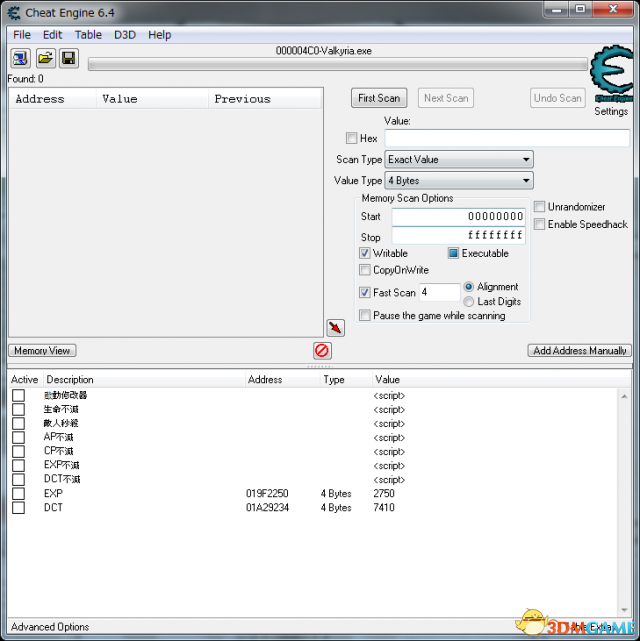This screenshot has width=640, height=641.
Task: Open the Scan Type dropdown
Action: pyautogui.click(x=459, y=160)
